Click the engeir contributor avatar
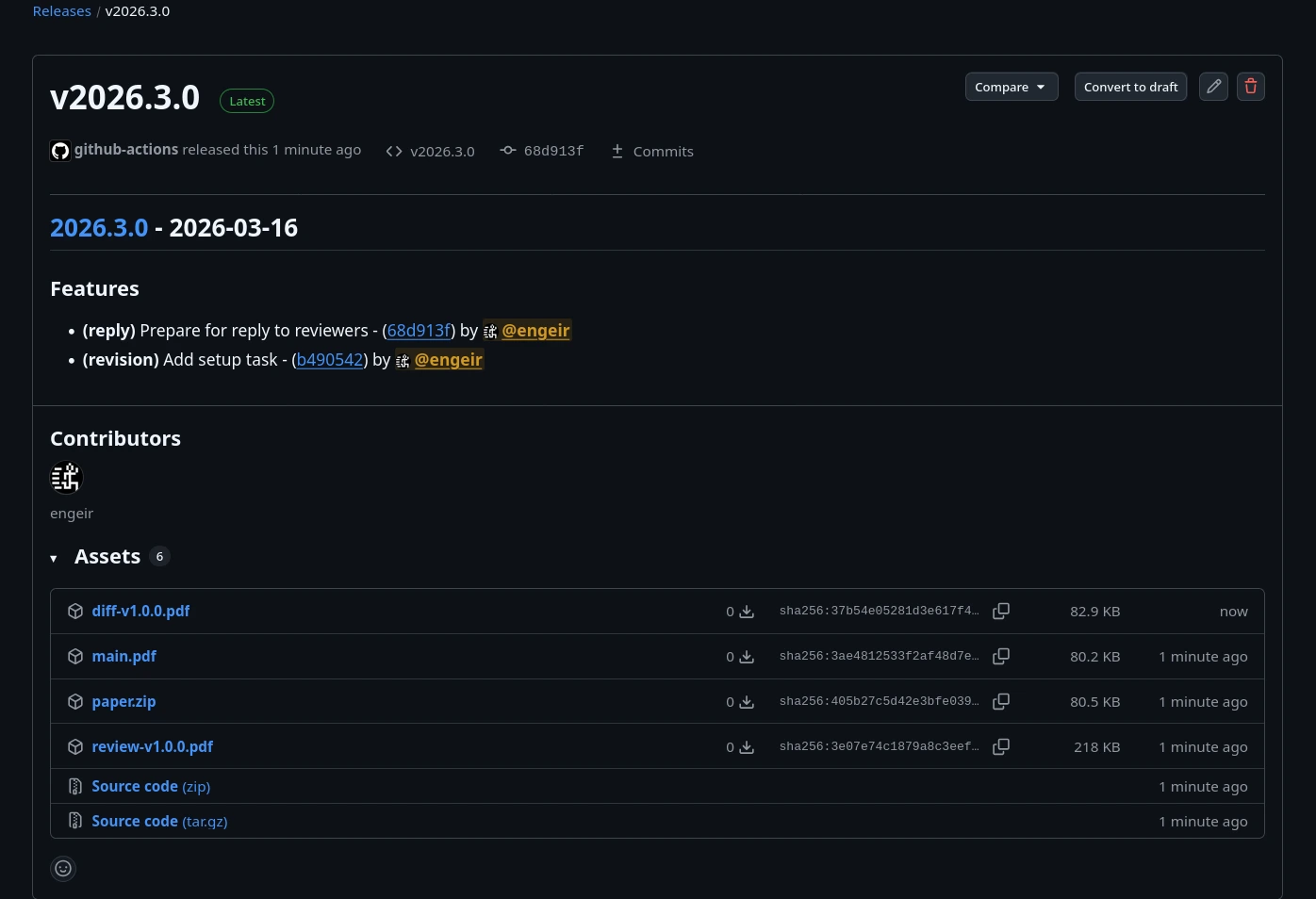Image resolution: width=1316 pixels, height=899 pixels. pyautogui.click(x=66, y=478)
